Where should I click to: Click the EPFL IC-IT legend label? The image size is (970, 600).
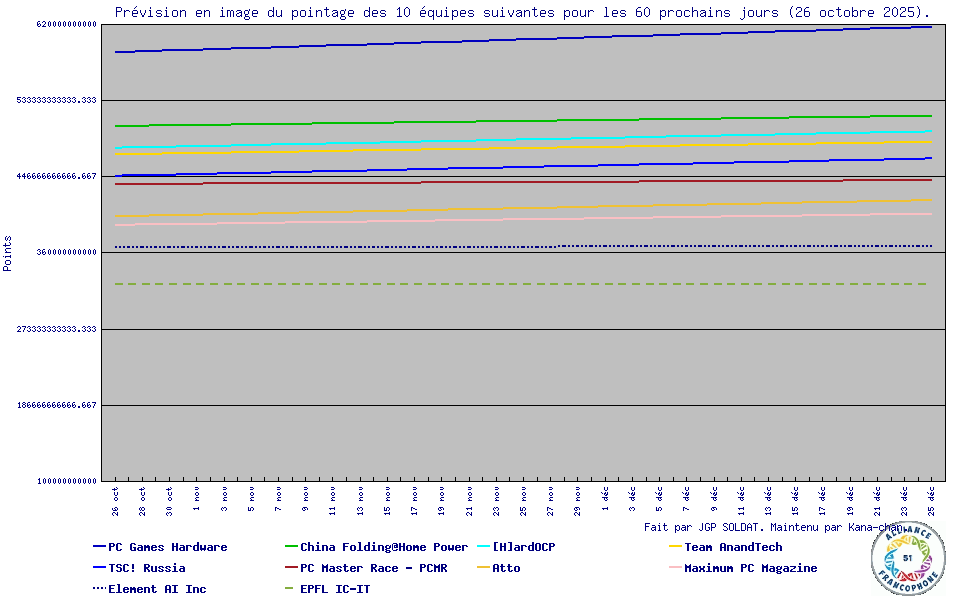coord(334,589)
